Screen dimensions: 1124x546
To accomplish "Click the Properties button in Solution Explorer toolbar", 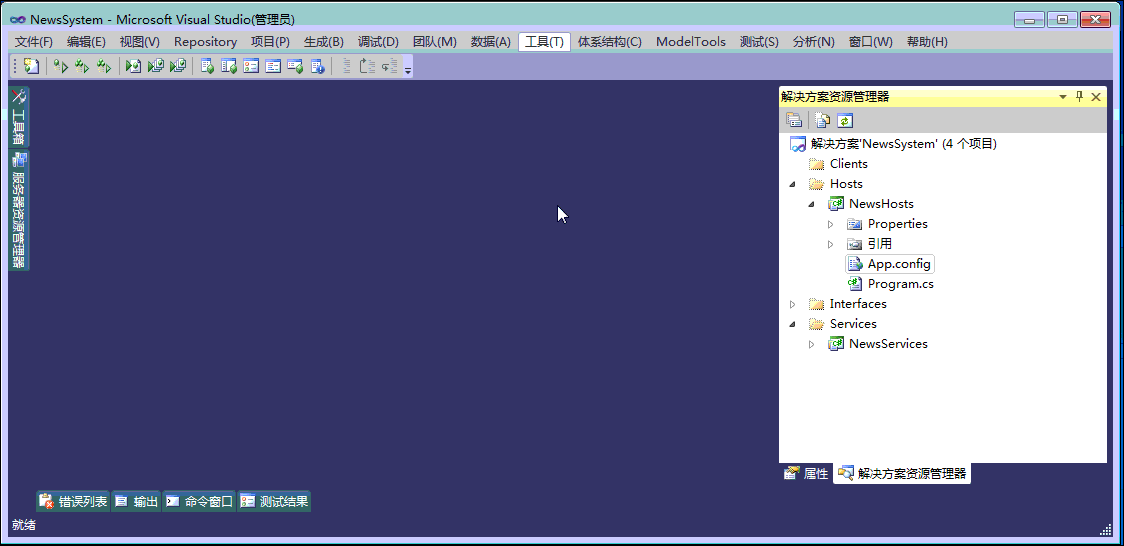I will coord(794,120).
